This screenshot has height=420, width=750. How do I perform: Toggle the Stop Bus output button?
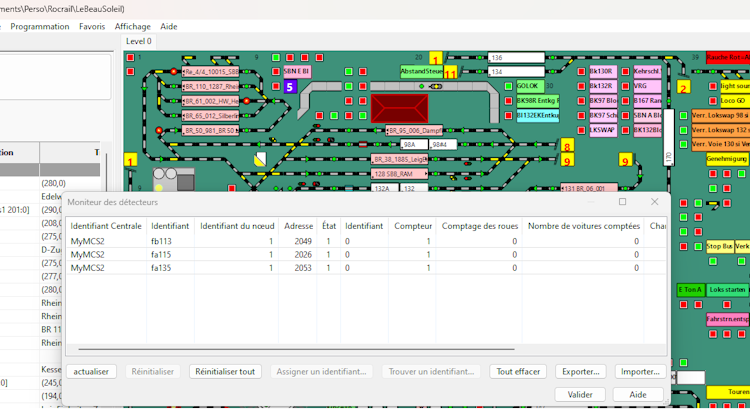click(720, 246)
